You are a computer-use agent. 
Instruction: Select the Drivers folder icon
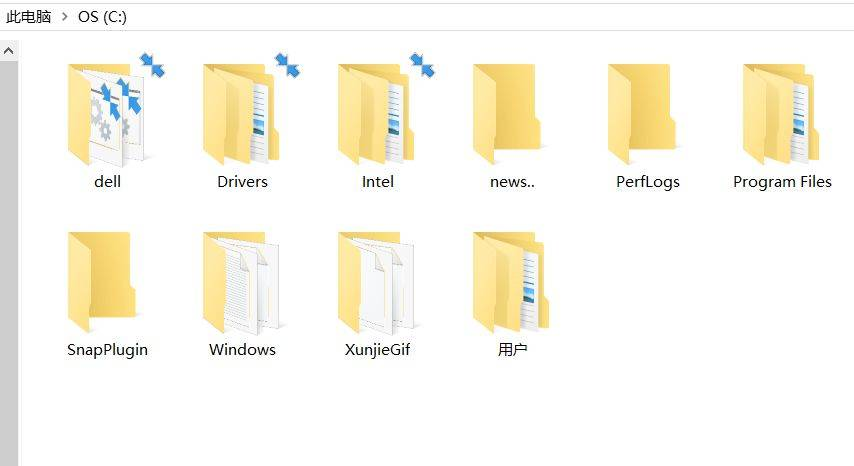242,114
